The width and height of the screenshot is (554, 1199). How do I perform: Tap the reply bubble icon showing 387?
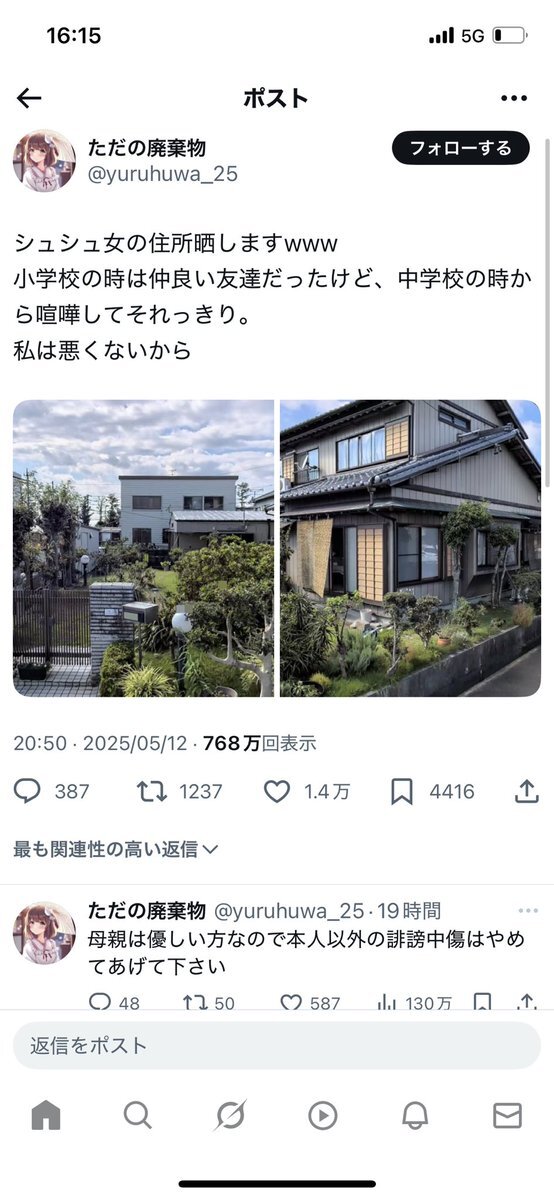pos(28,791)
